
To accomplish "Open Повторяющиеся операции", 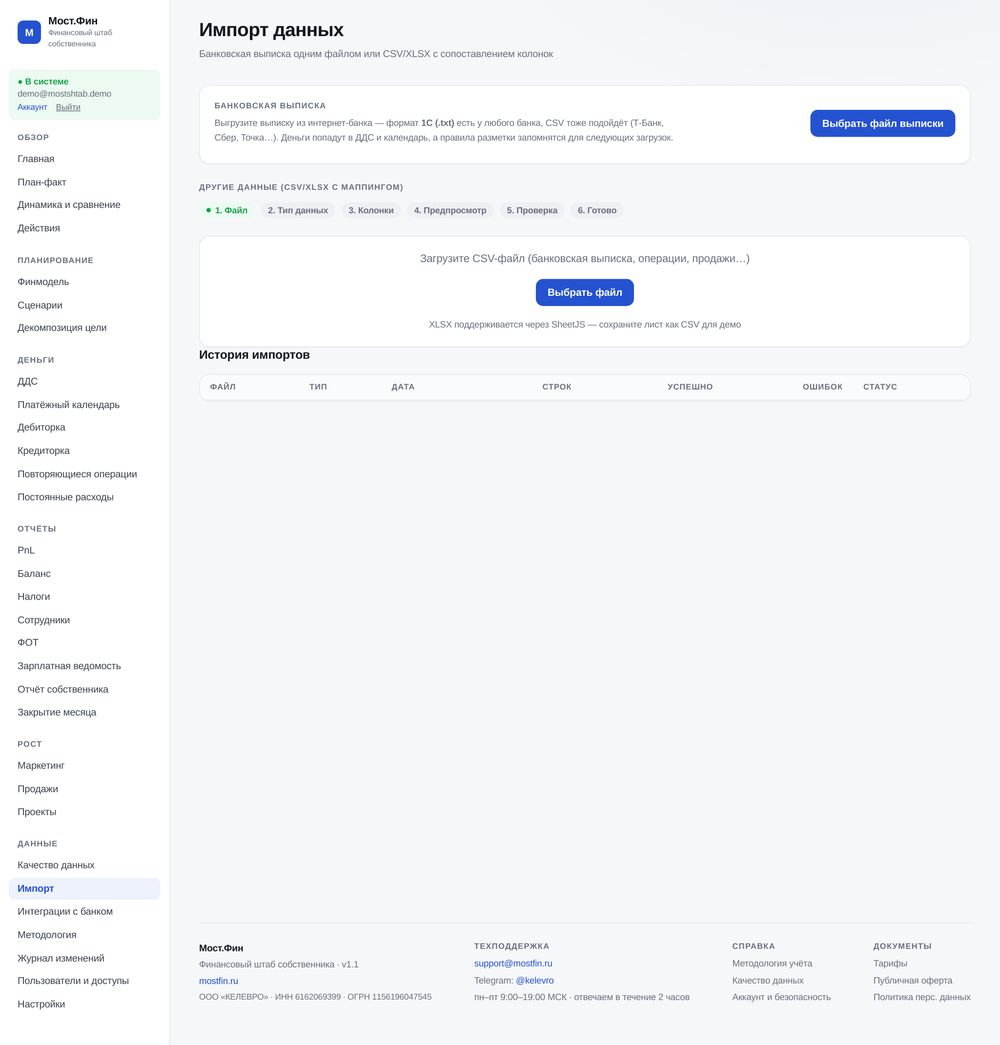I will (x=85, y=474).
